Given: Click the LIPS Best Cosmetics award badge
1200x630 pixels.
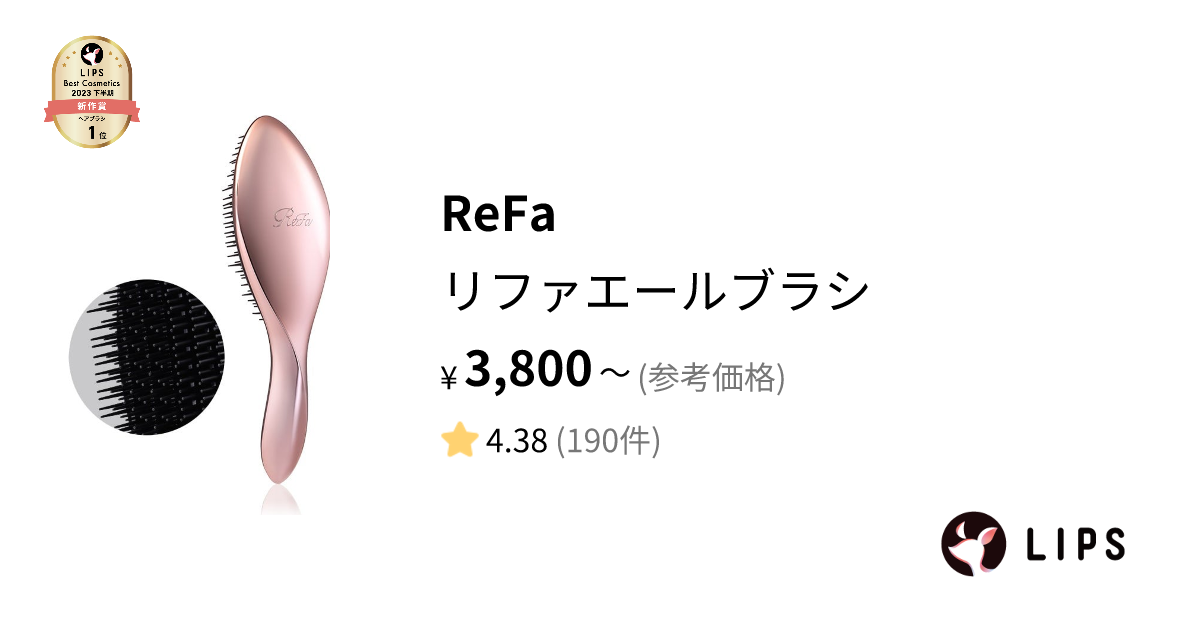Looking at the screenshot, I should pos(91,92).
